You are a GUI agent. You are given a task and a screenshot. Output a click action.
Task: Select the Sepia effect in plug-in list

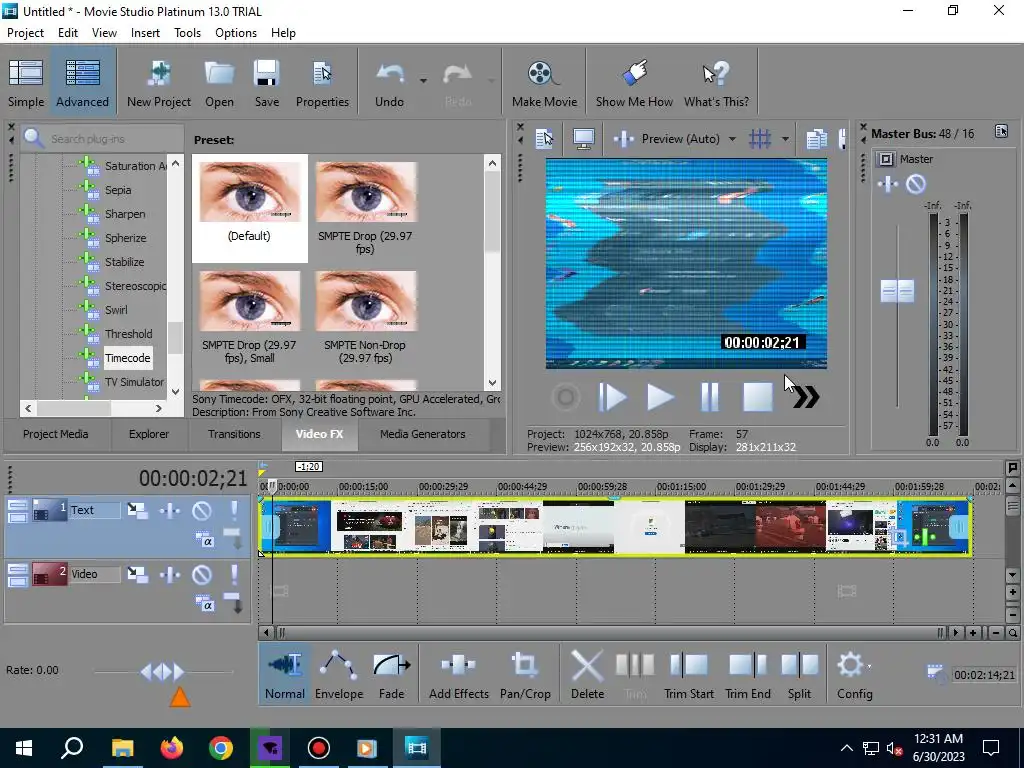118,190
